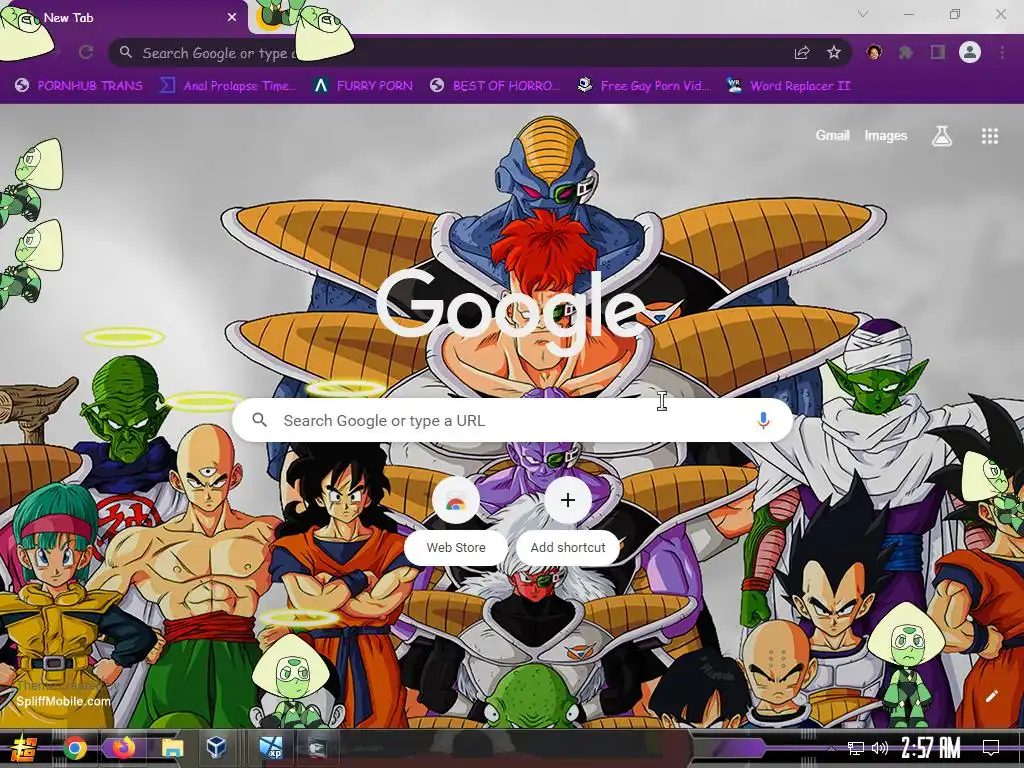The width and height of the screenshot is (1024, 768).
Task: Open the Google apps grid
Action: [990, 136]
